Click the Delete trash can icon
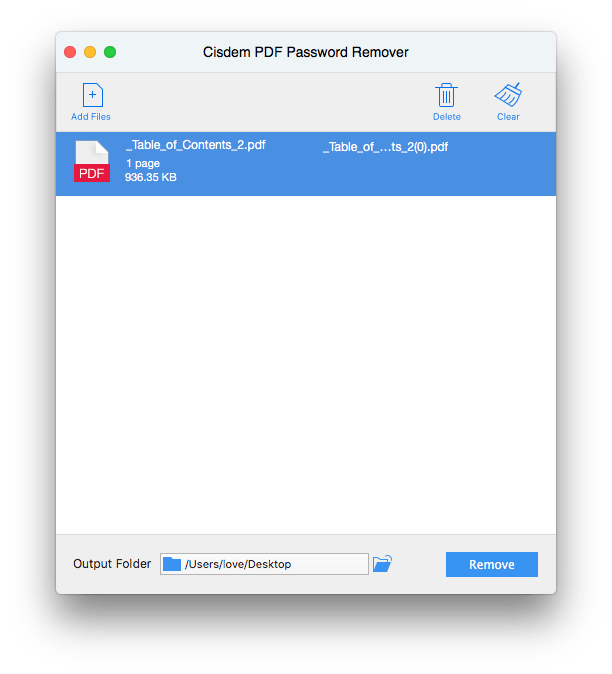 pos(446,95)
